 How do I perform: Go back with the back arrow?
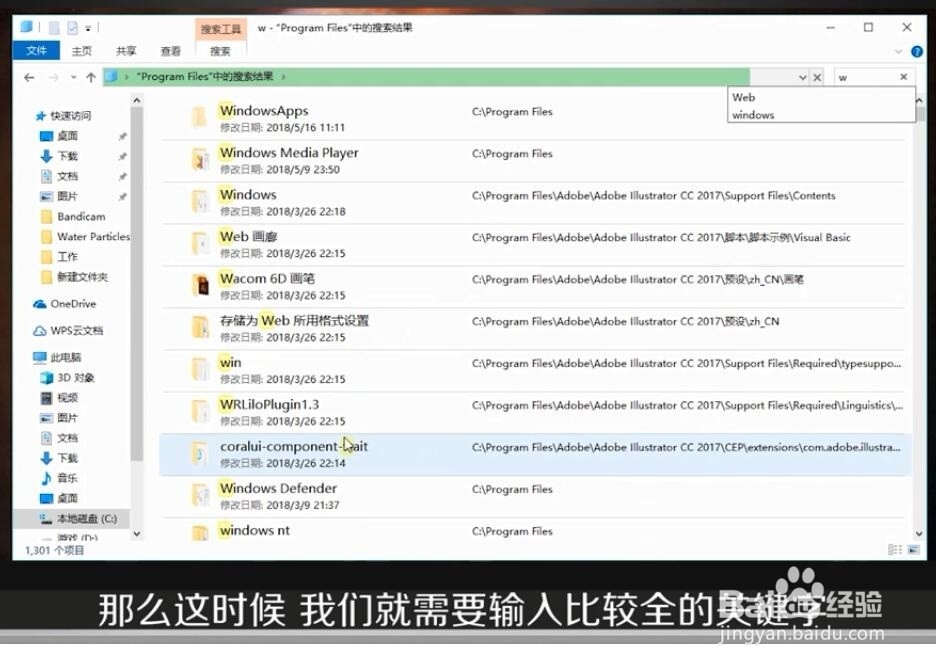coord(29,77)
